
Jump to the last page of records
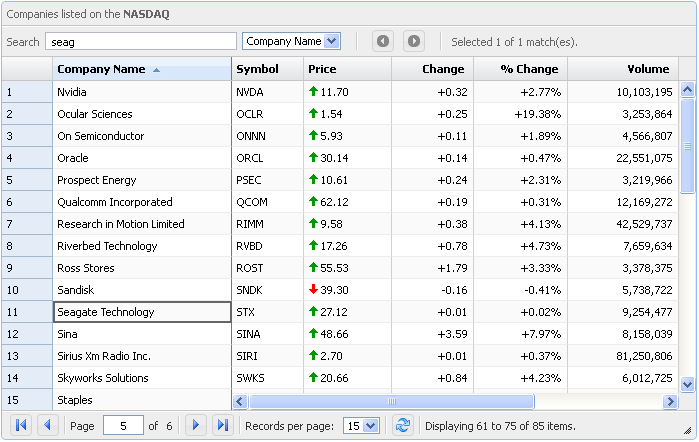tap(223, 426)
